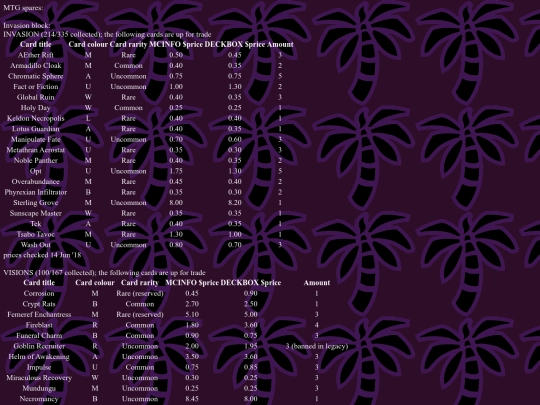Click the Visions table 'DECKBOX $price' header
The image size is (540, 405).
tap(251, 283)
